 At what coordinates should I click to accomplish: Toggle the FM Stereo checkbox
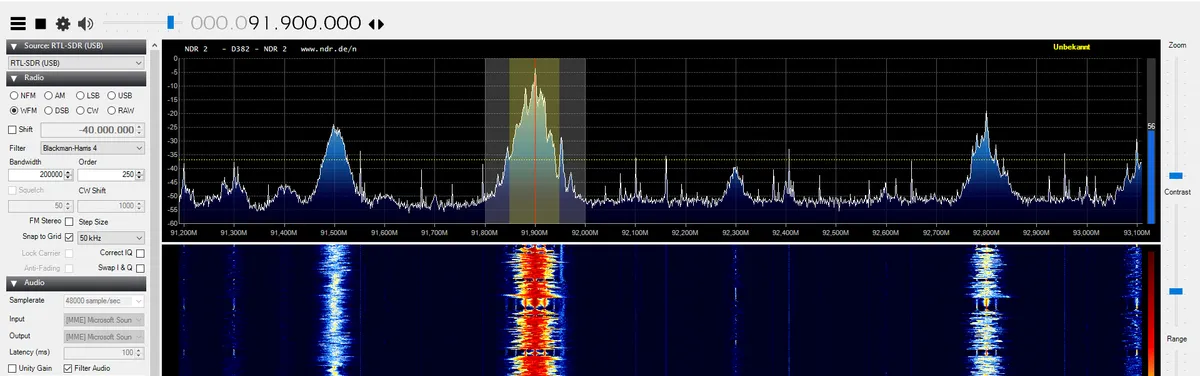[x=69, y=221]
